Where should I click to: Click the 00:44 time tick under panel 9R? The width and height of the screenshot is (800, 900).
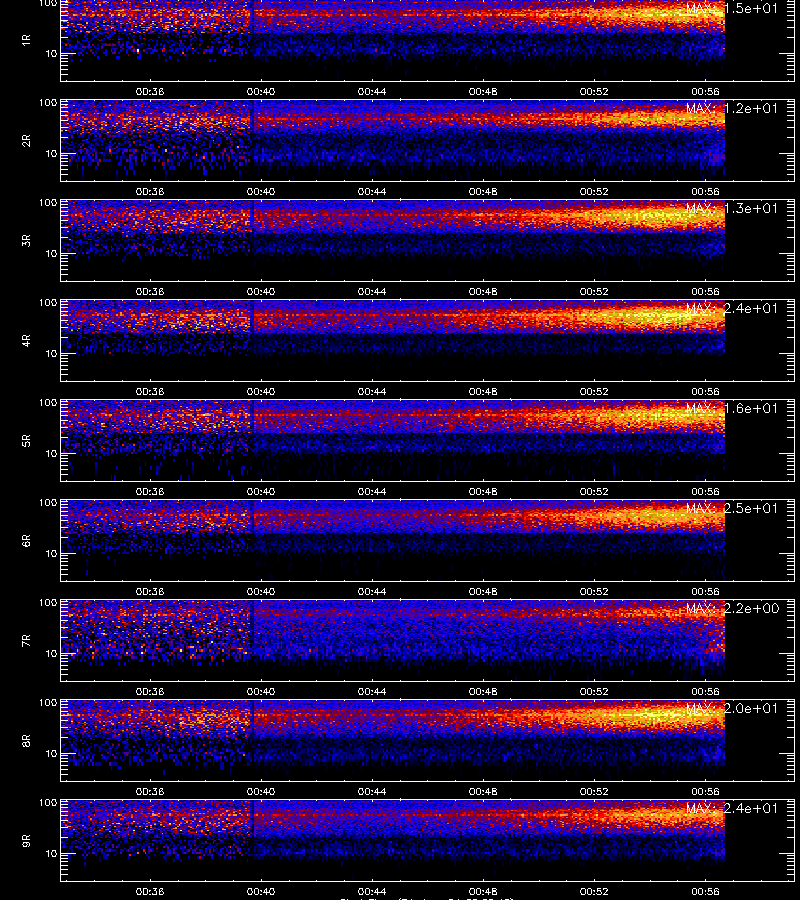click(372, 891)
